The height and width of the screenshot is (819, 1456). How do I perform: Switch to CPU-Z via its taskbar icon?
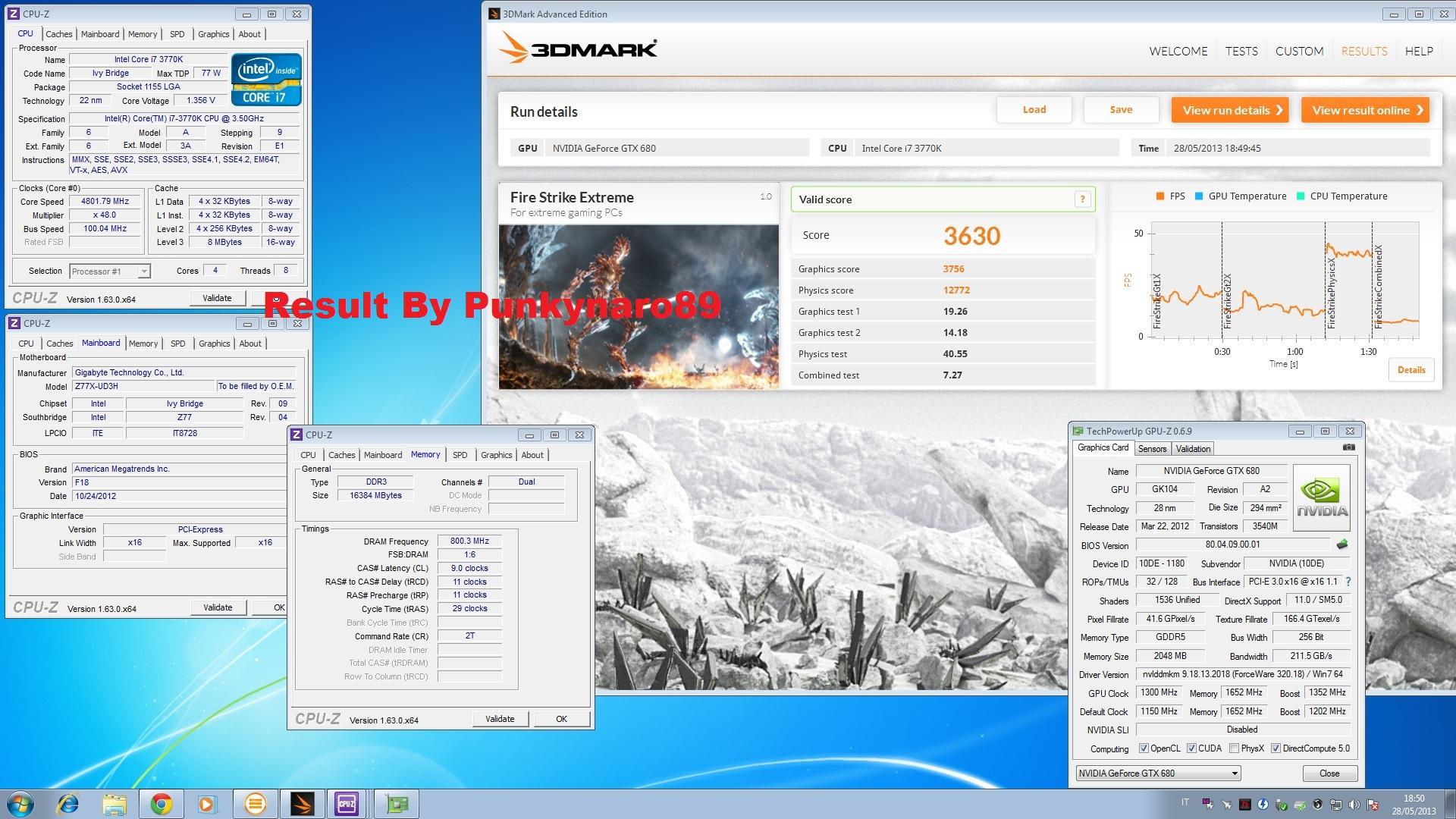[347, 804]
